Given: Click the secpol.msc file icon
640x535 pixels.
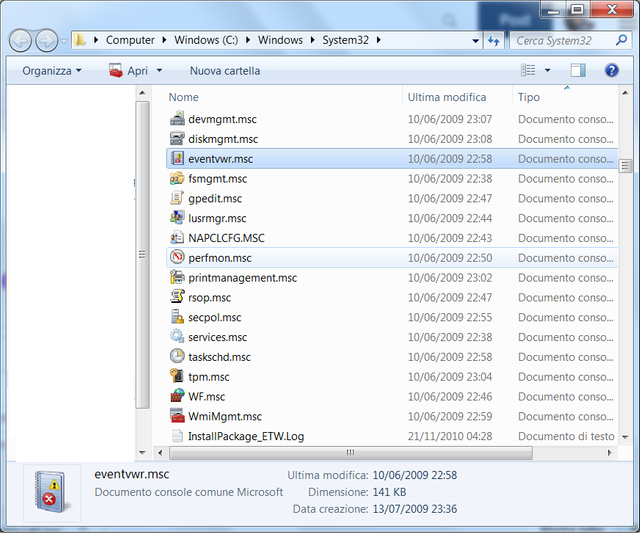Looking at the screenshot, I should point(177,317).
